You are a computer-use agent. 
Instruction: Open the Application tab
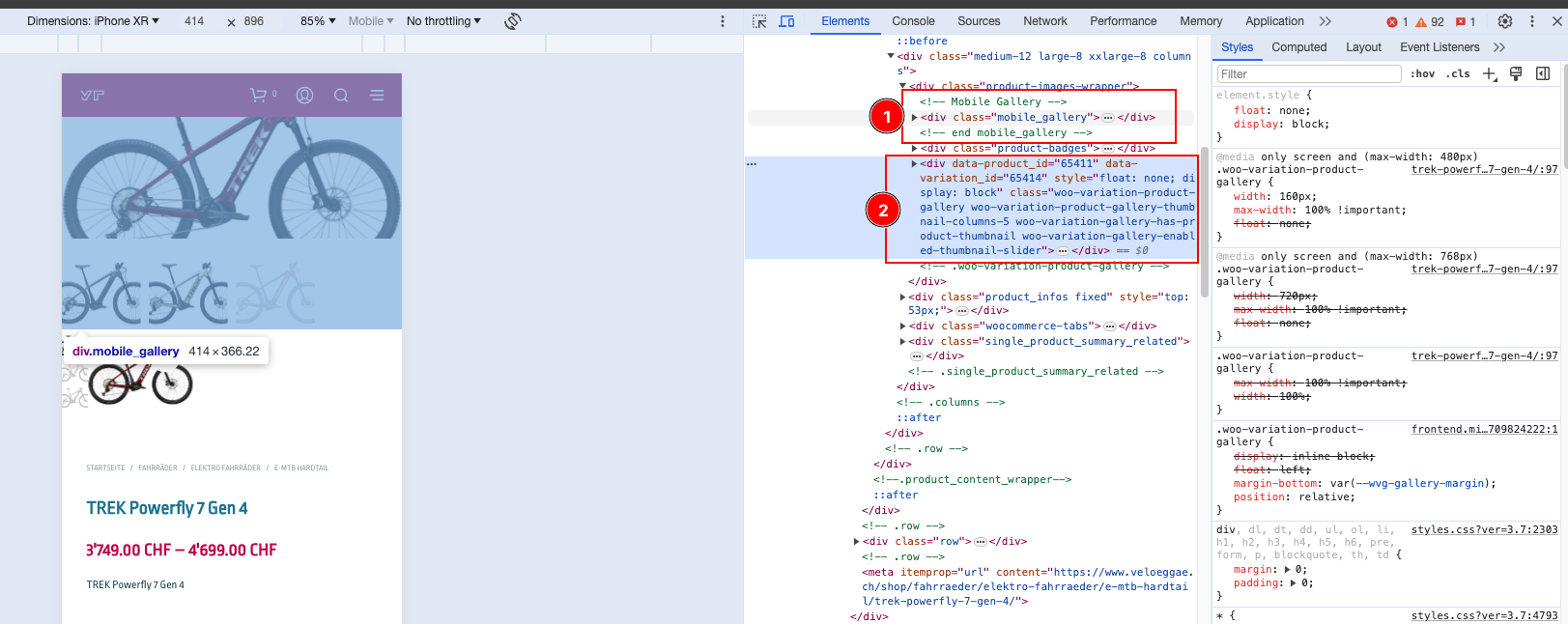coord(1274,21)
